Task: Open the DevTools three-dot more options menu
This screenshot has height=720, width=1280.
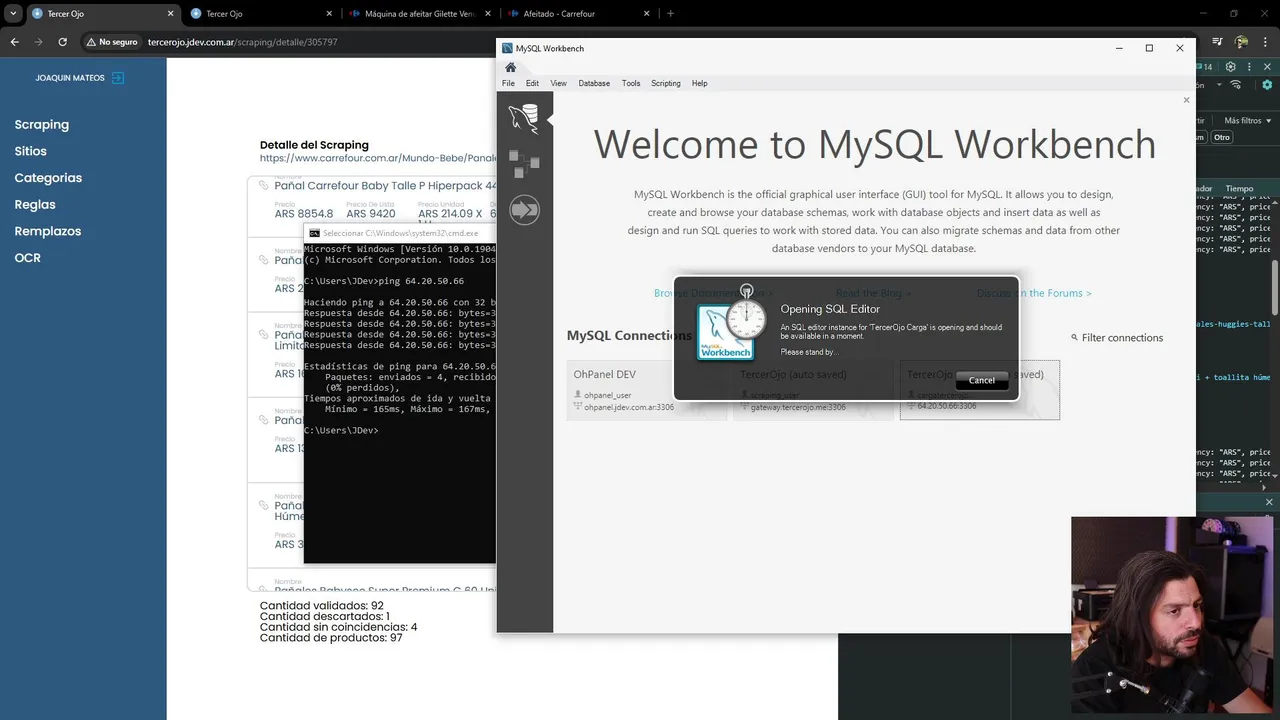Action: 1249,67
